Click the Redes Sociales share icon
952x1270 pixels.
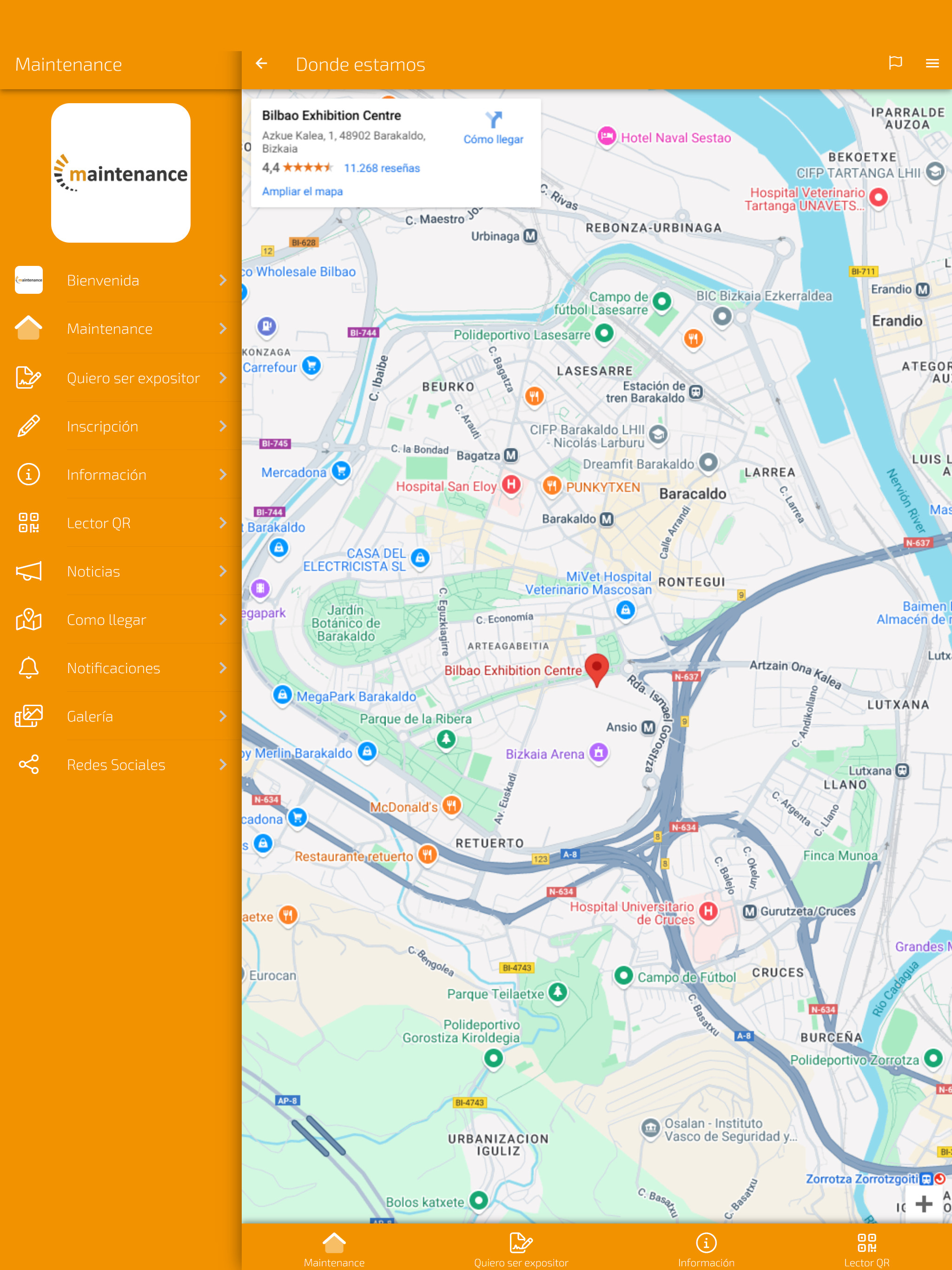pyautogui.click(x=29, y=764)
